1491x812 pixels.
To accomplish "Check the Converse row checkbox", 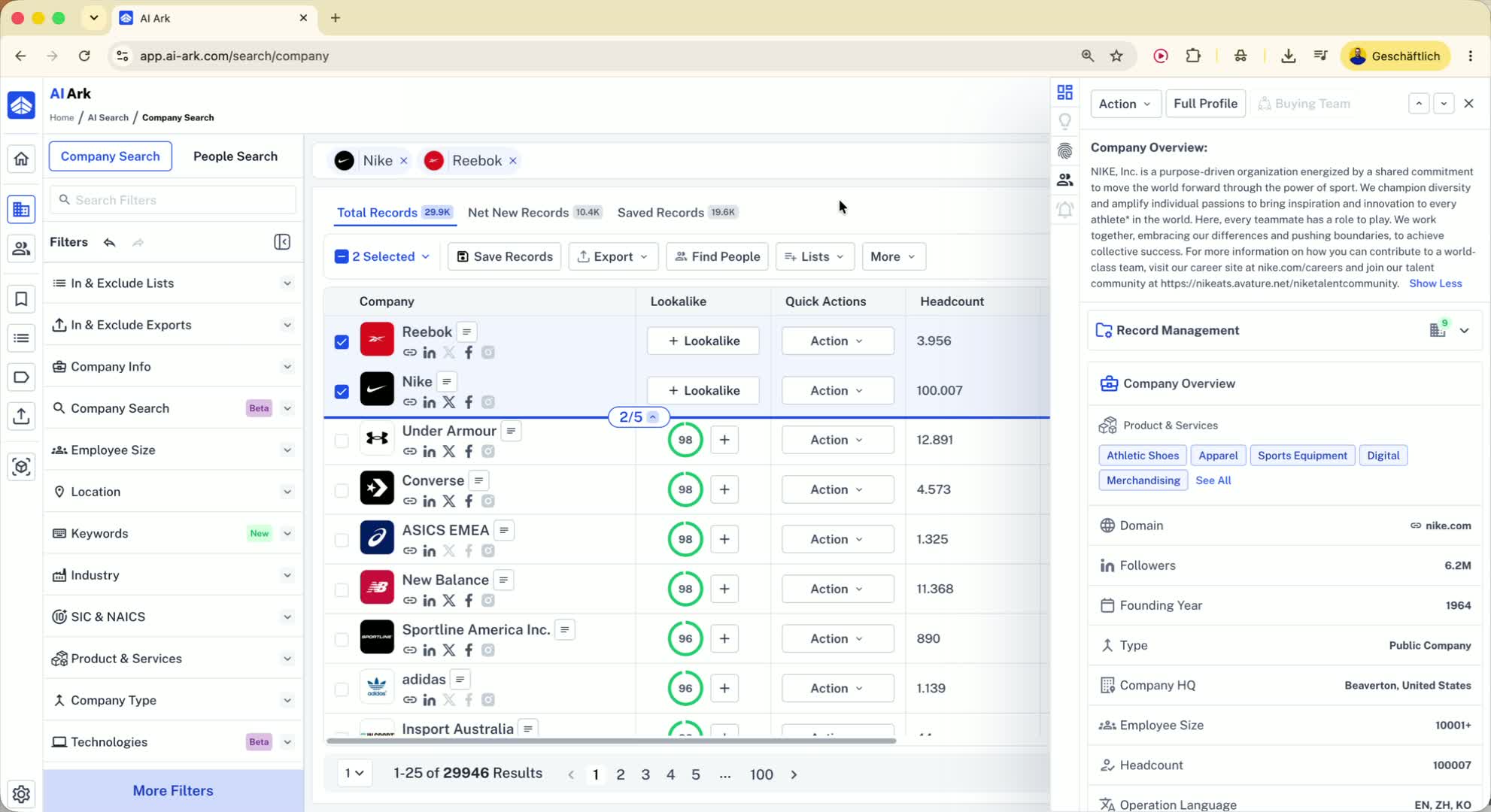I will (342, 490).
